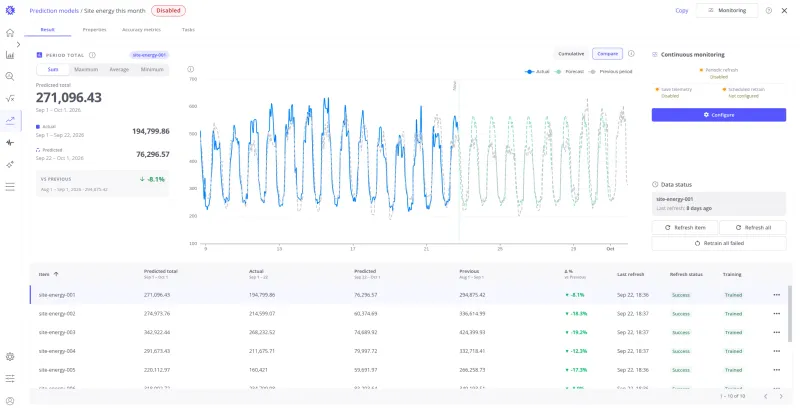Screen dimensions: 800x412
Task: Click the Refresh item button
Action: click(x=685, y=227)
